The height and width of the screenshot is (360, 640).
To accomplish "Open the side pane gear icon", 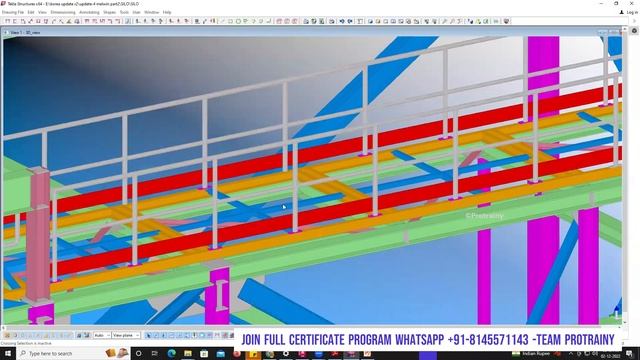I will click(x=634, y=31).
